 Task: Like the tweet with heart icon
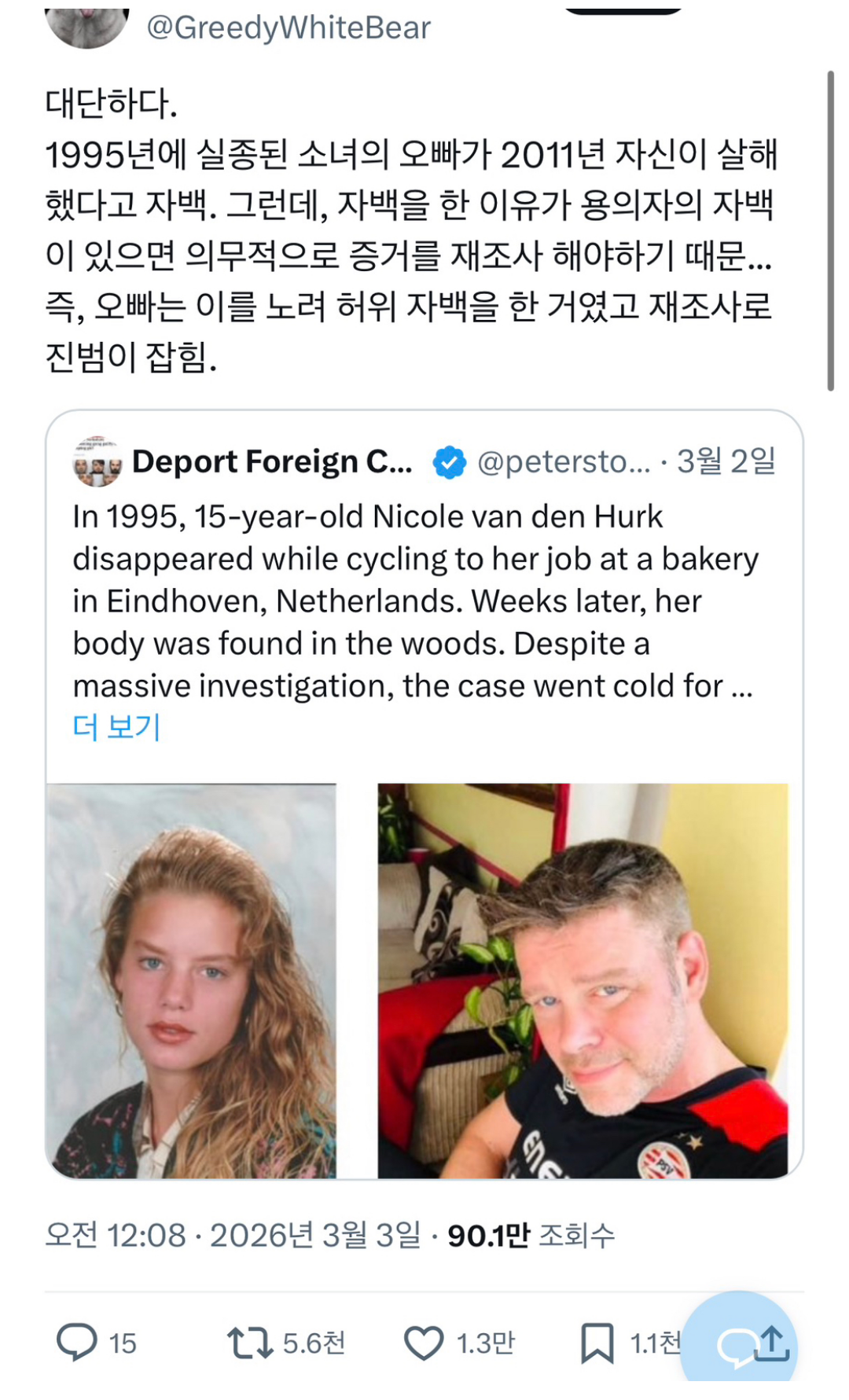point(424,1343)
